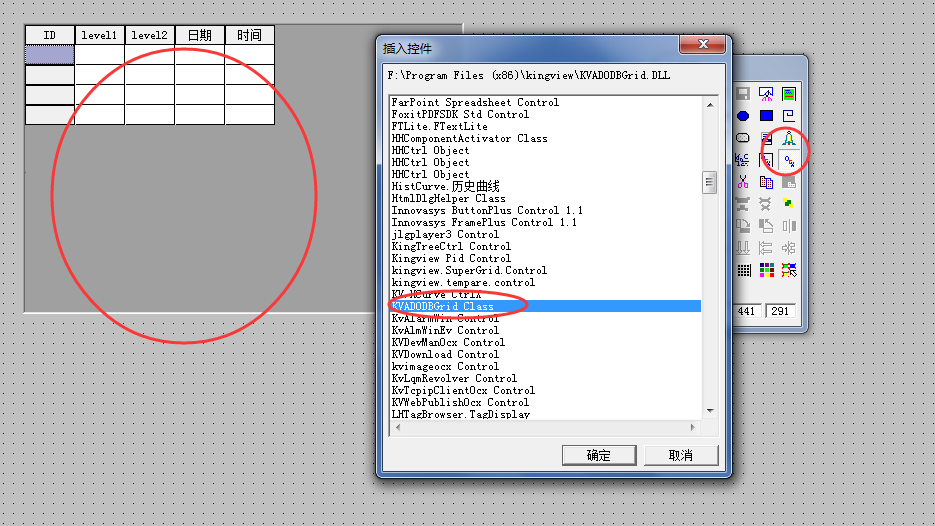
Task: Click the highlighted insert OCX control icon
Action: 789,160
